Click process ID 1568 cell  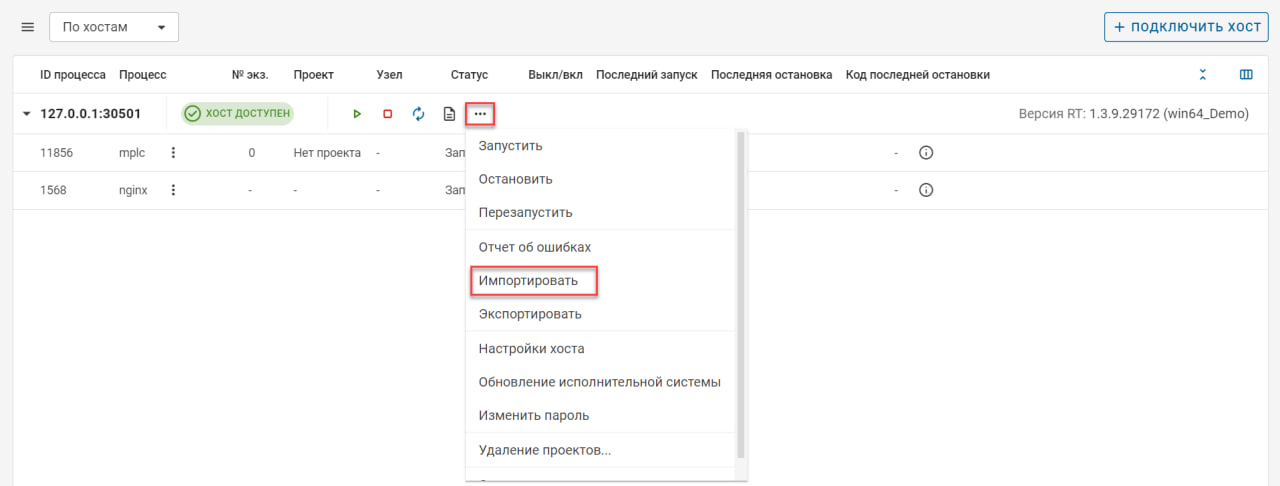(x=53, y=190)
